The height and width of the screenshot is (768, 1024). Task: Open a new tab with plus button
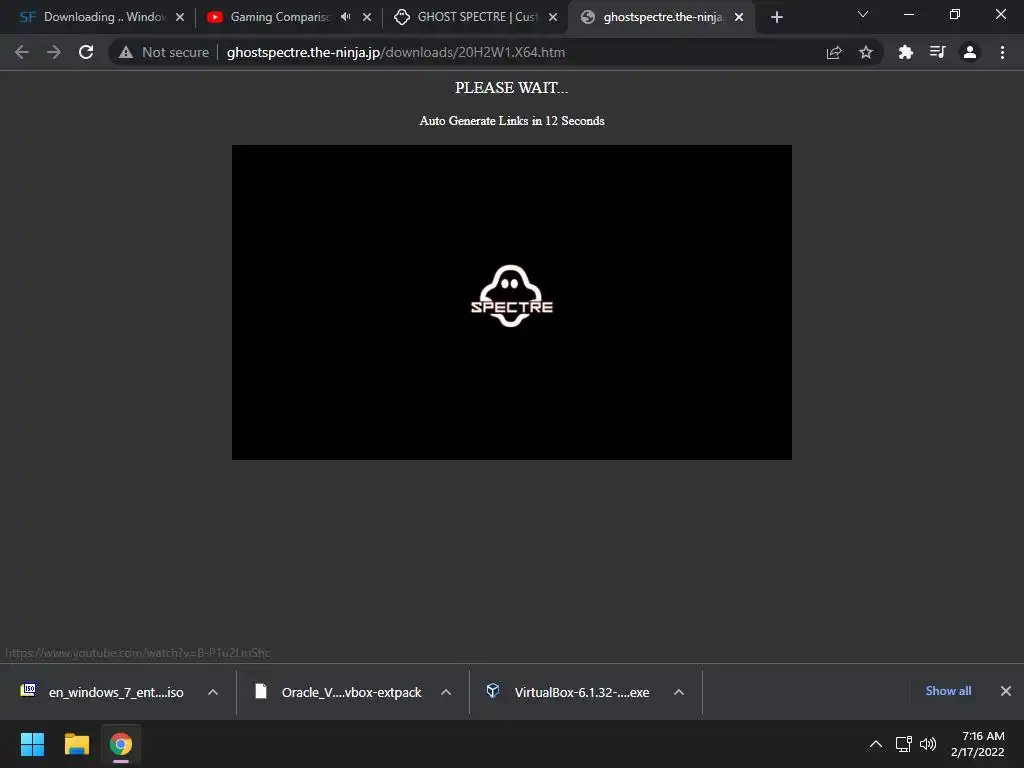776,18
